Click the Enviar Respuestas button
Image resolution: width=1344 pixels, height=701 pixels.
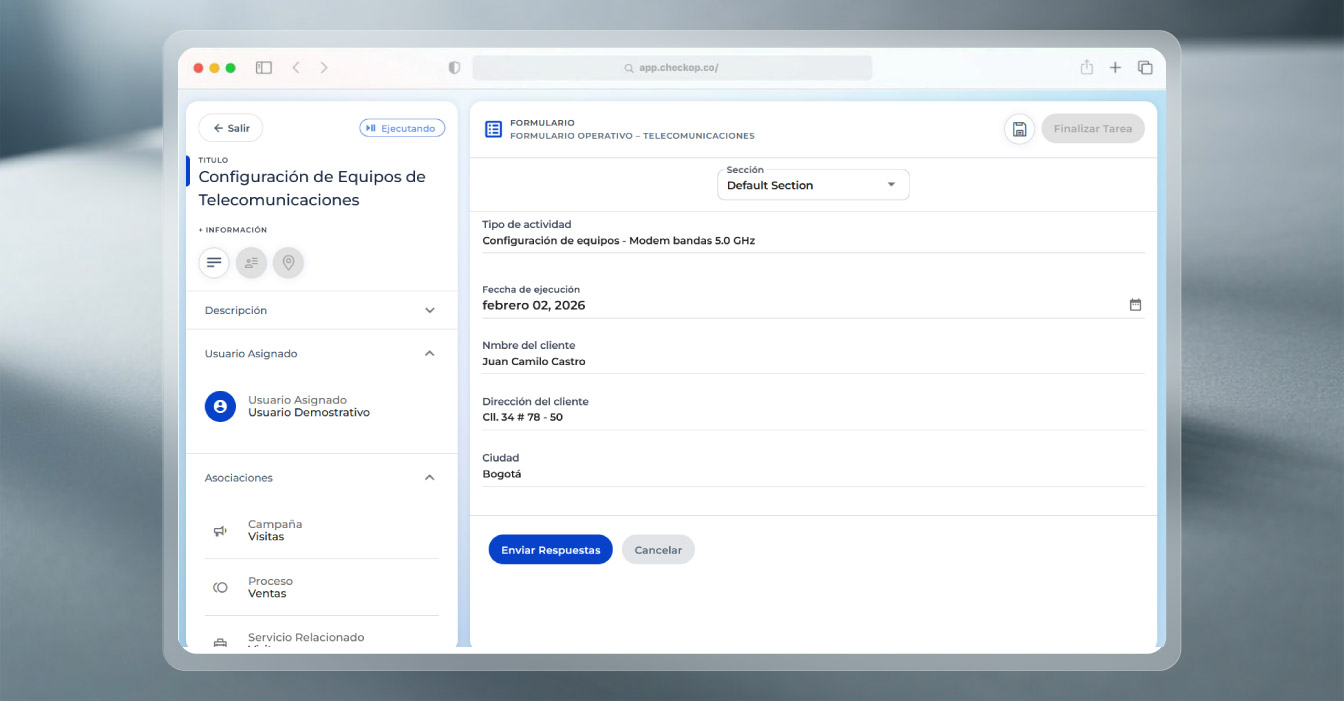(x=550, y=550)
